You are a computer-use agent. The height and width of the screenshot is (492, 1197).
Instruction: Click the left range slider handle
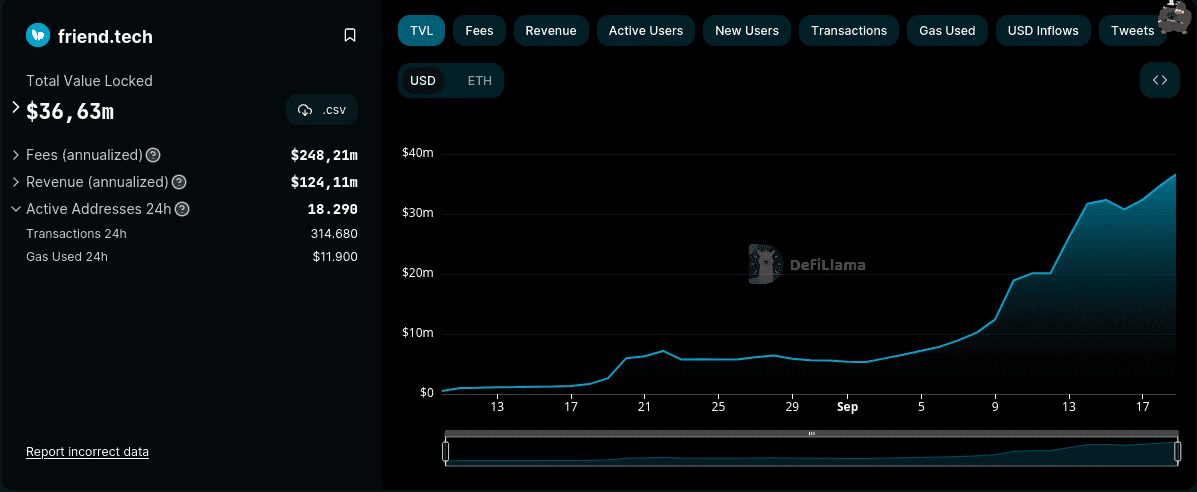[x=446, y=452]
